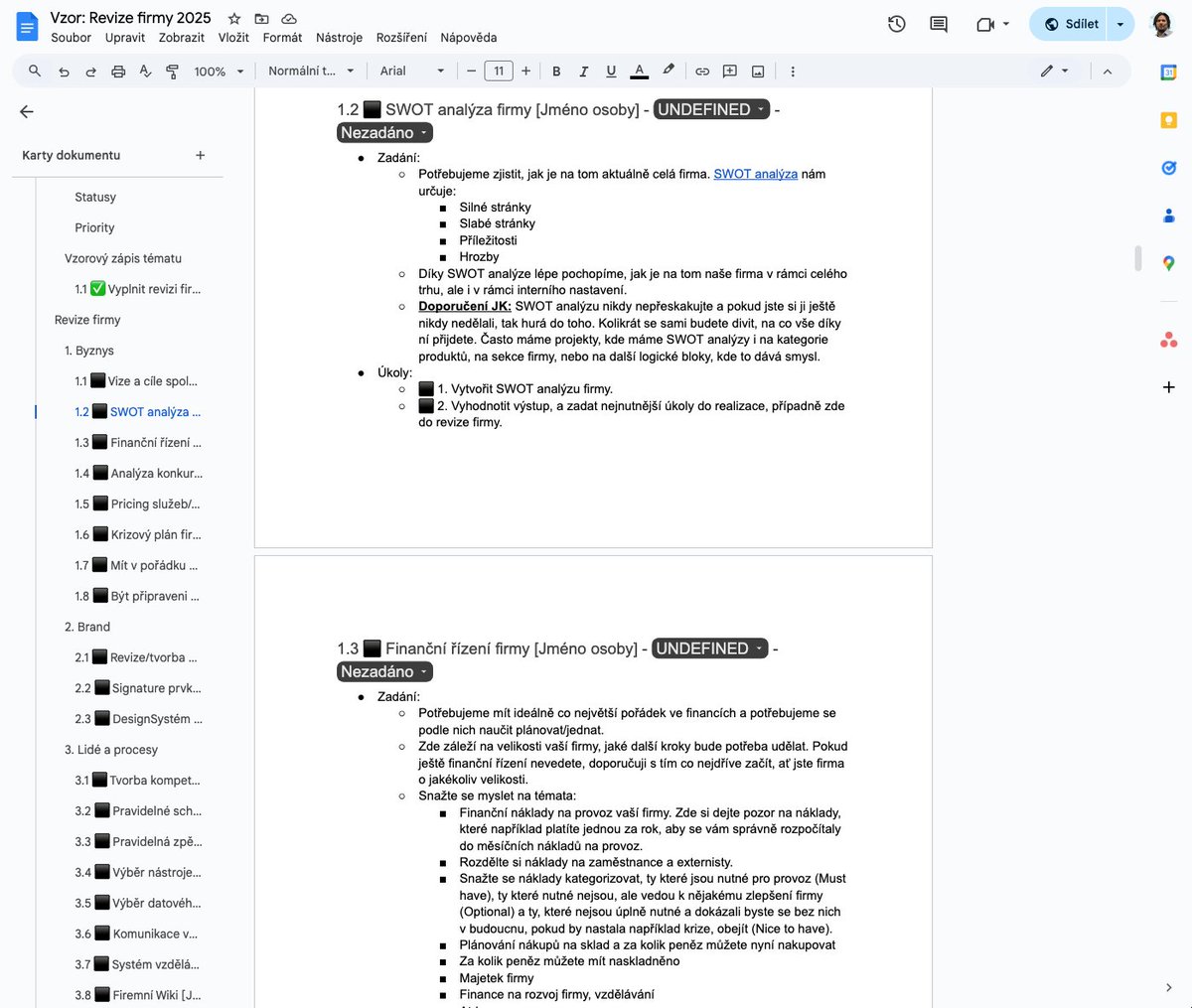Toggle underline formatting
The image size is (1192, 1008).
pos(611,71)
